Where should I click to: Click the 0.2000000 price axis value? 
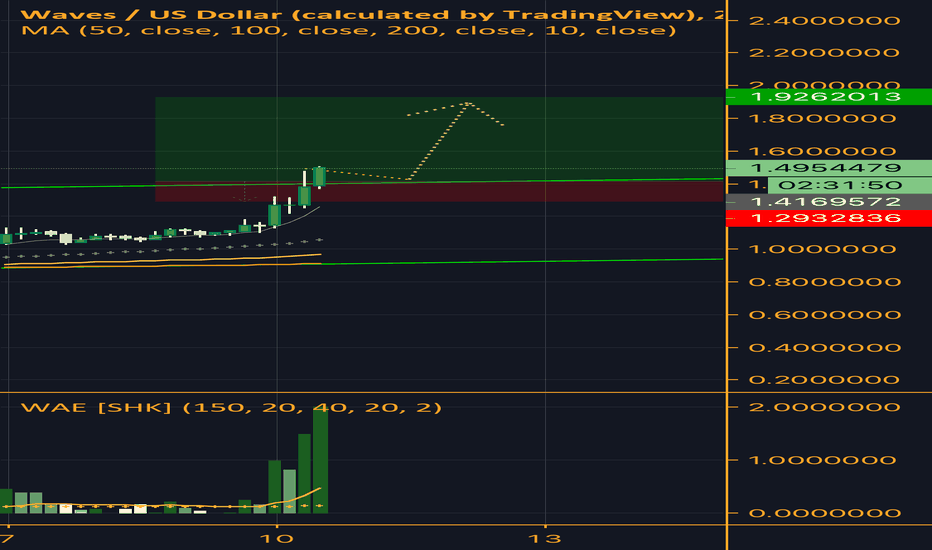pos(824,379)
